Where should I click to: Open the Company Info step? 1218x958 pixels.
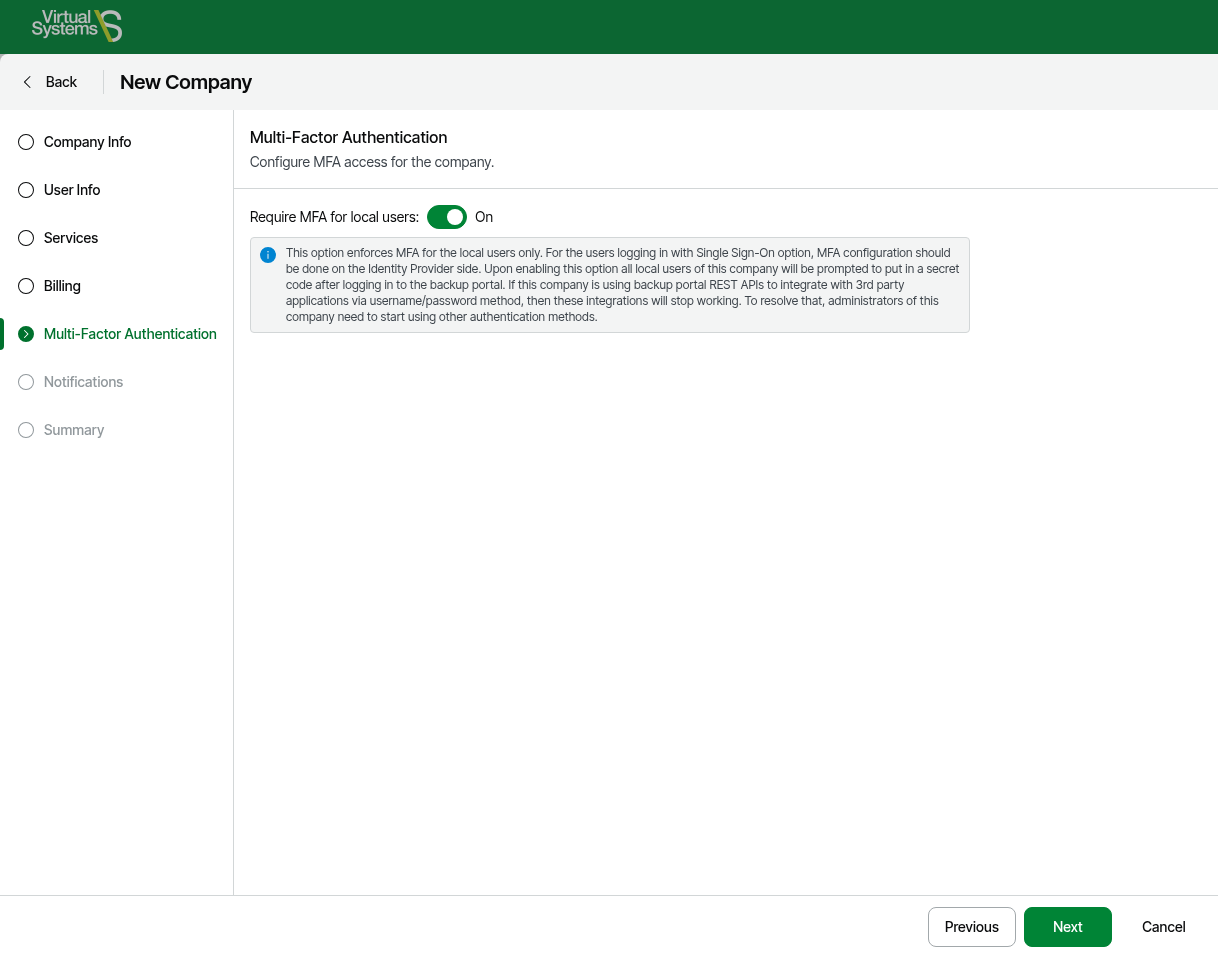point(87,142)
